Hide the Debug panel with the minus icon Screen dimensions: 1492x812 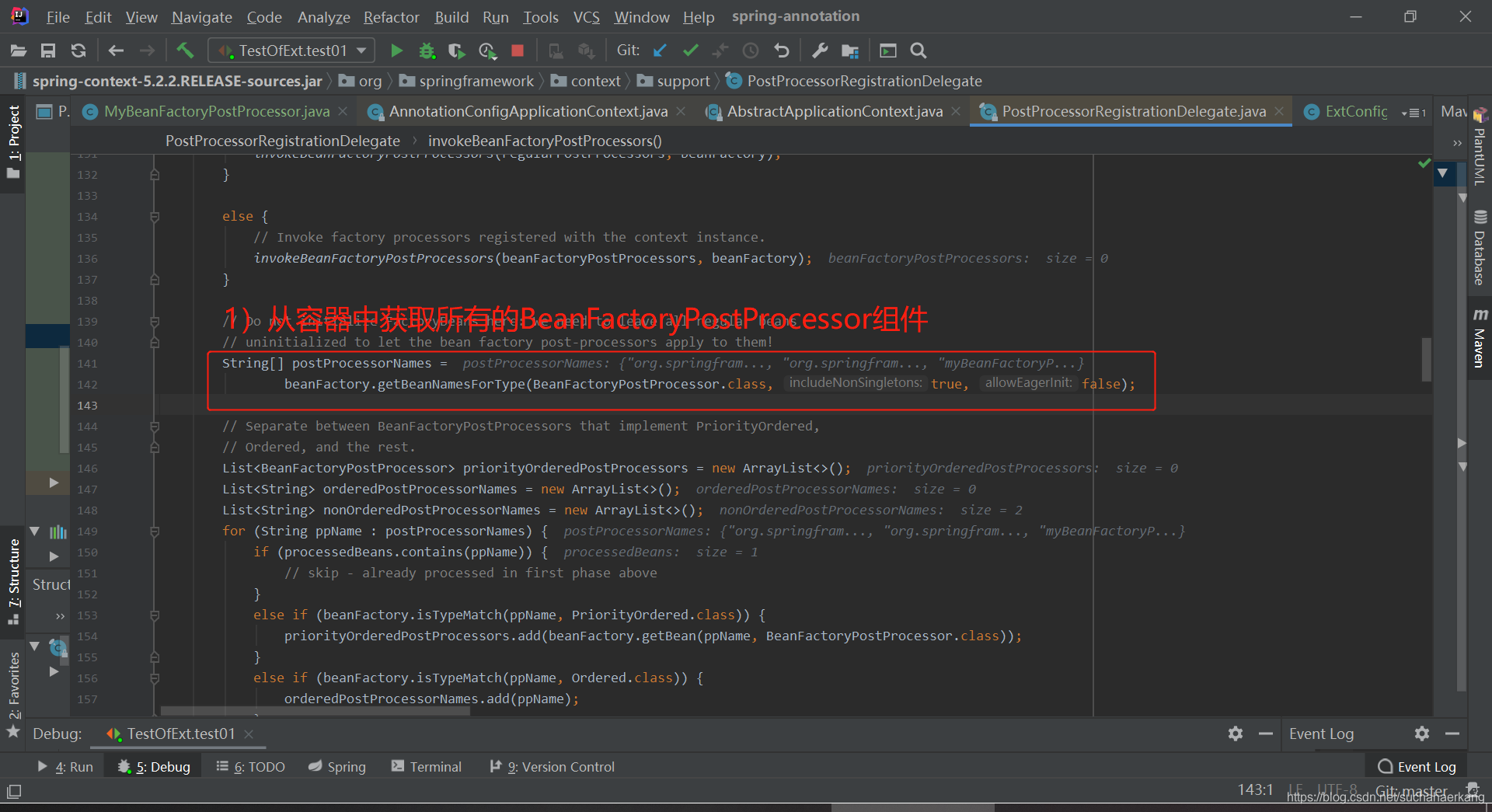[x=1266, y=734]
